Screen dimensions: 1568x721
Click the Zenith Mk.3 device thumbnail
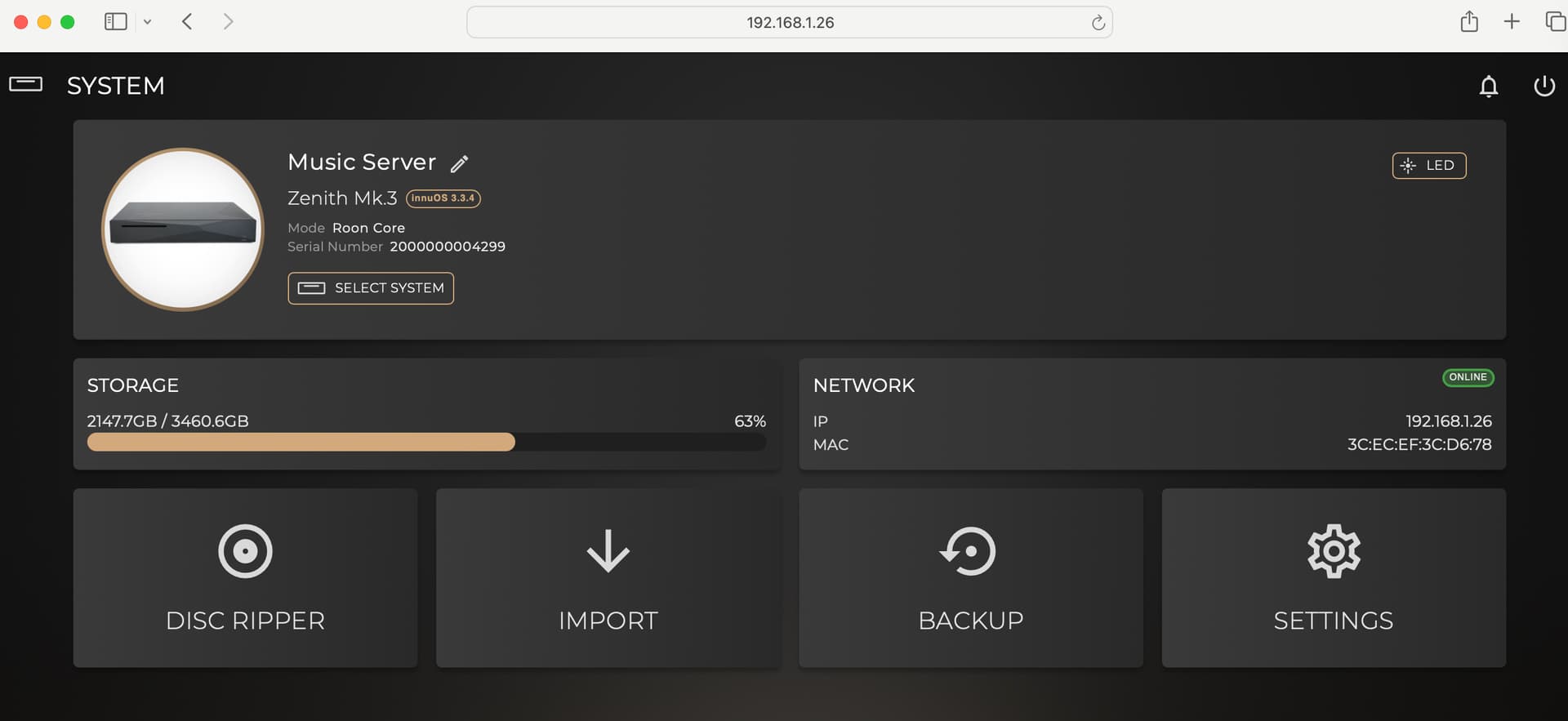click(183, 229)
